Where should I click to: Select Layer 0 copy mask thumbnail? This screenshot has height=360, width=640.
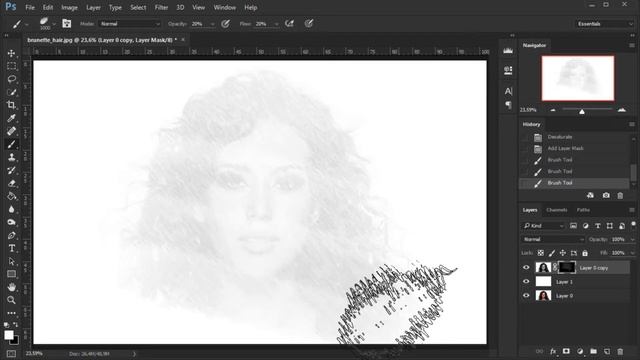tap(567, 268)
